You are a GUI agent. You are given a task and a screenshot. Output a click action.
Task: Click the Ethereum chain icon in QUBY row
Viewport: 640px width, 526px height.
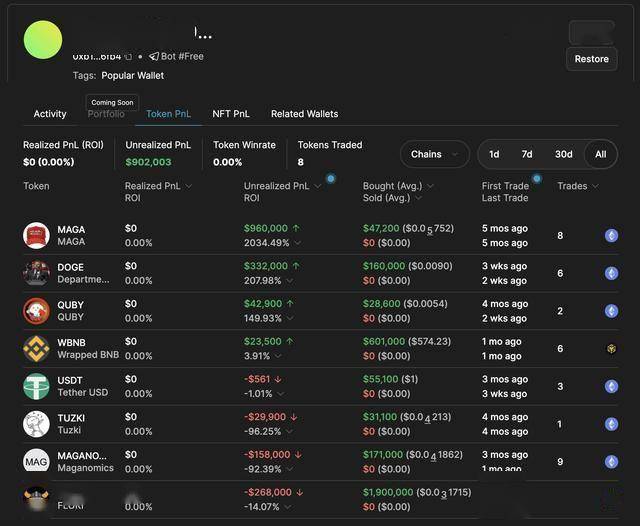611,311
